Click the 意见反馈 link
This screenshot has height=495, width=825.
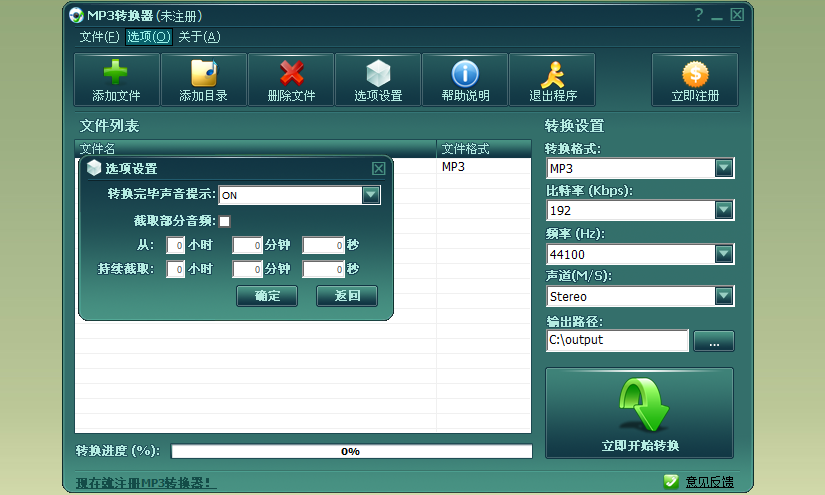pyautogui.click(x=710, y=481)
